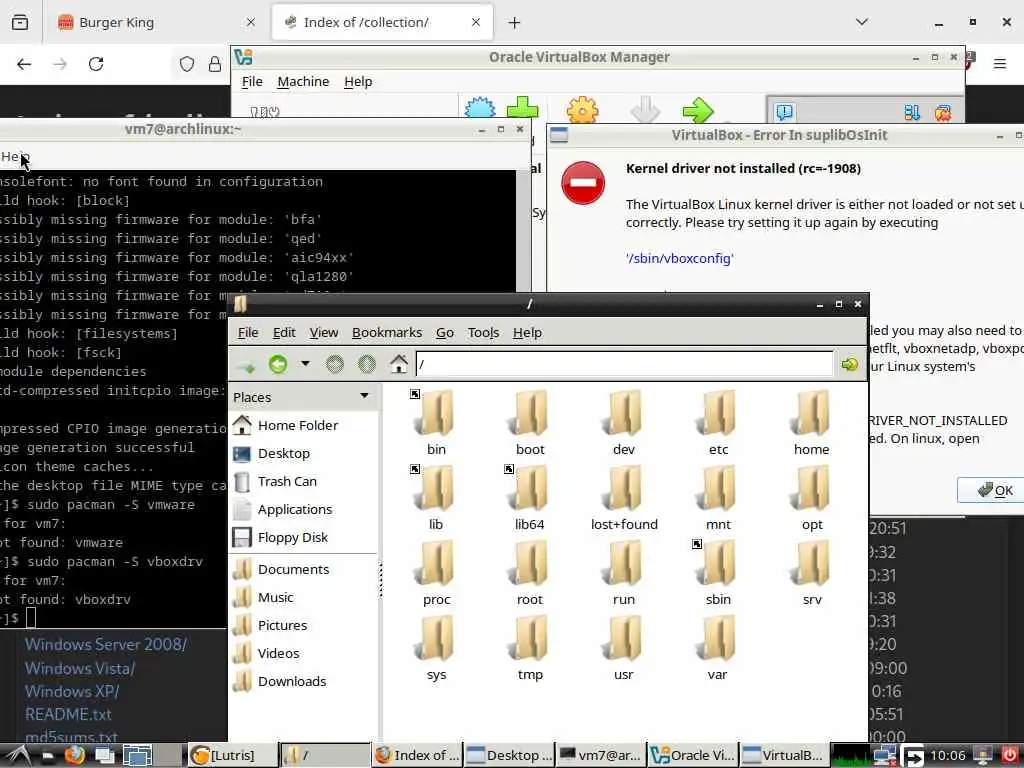Viewport: 1024px width, 768px height.
Task: Select Trash Can in Places sidebar
Action: point(287,481)
